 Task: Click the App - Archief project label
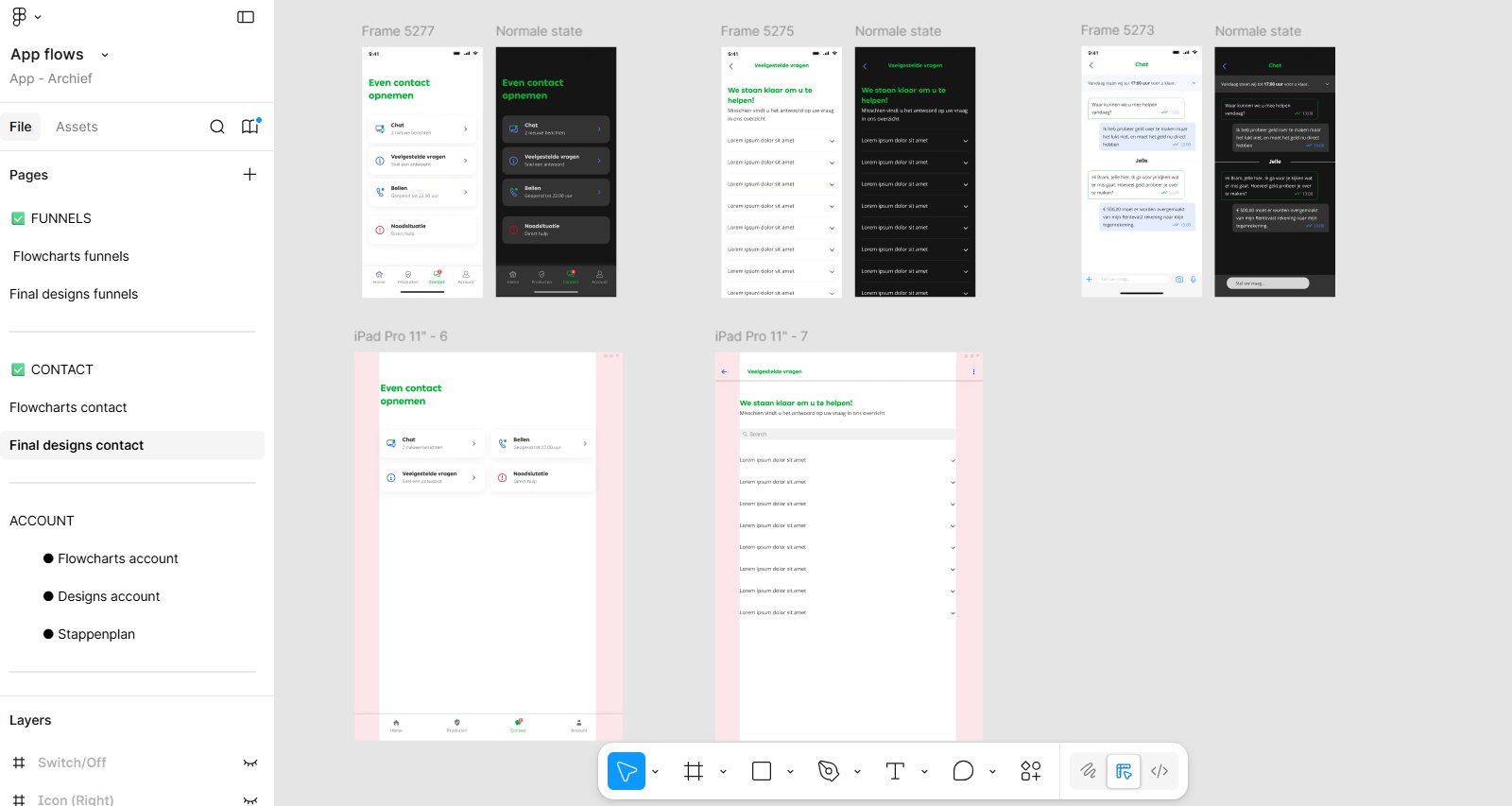[x=51, y=78]
